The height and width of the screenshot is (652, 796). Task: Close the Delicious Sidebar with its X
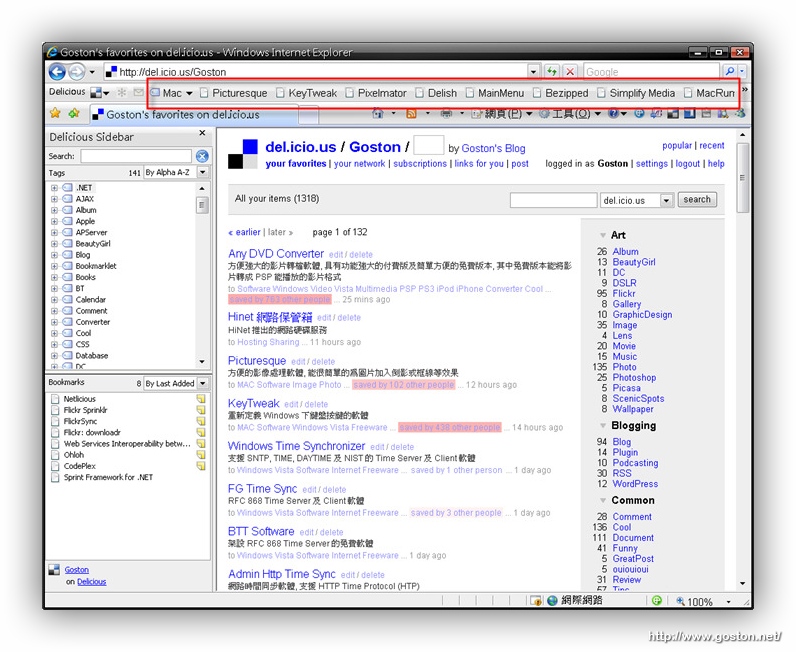click(x=202, y=133)
